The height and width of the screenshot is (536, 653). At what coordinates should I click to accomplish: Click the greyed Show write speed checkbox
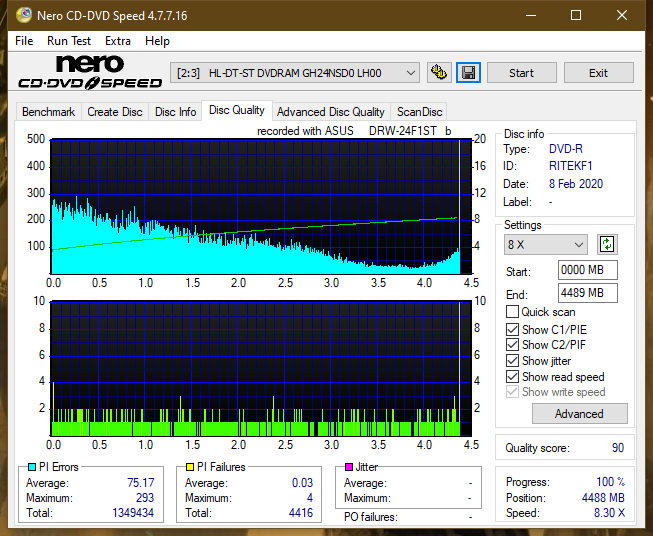click(x=512, y=392)
